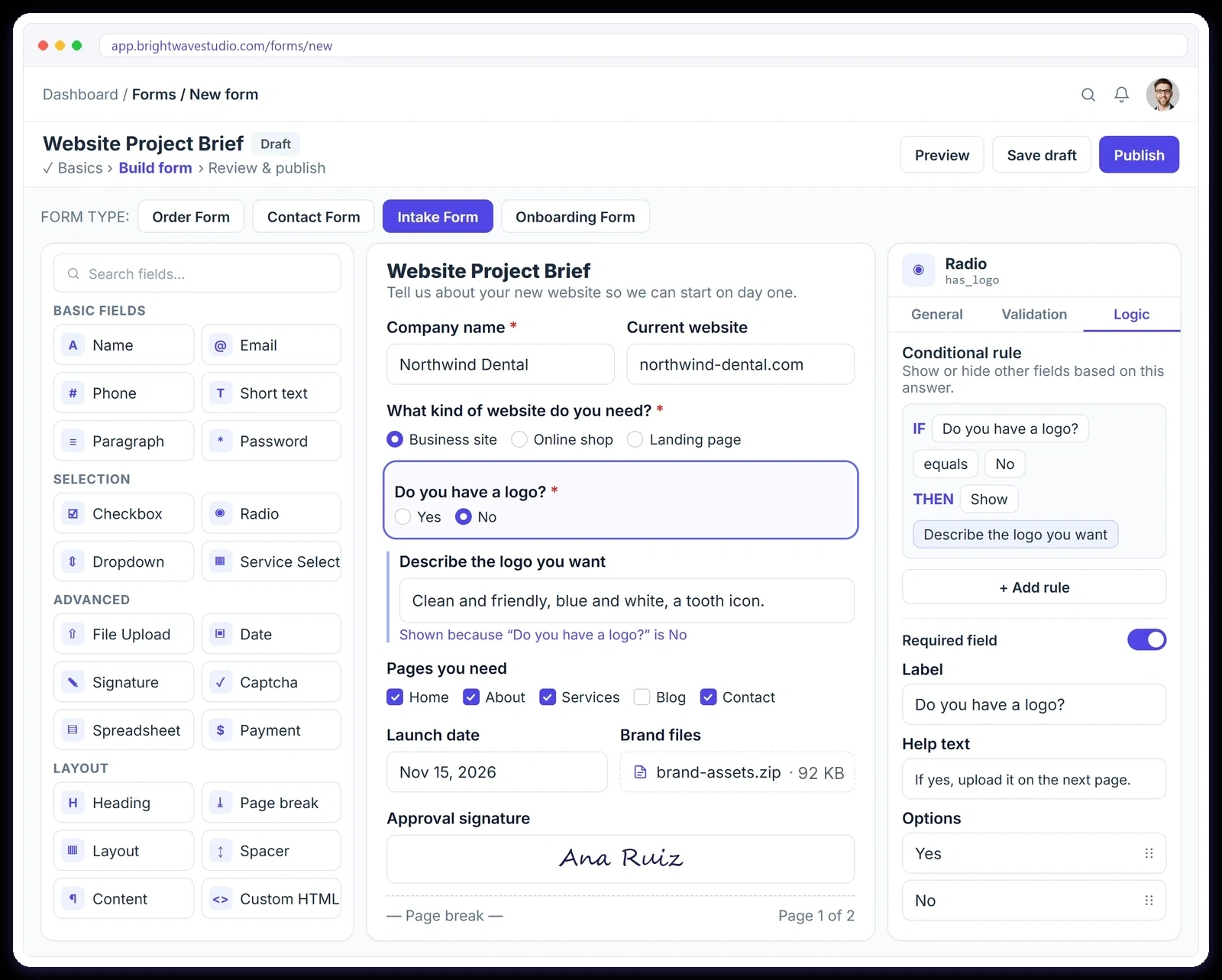This screenshot has width=1222, height=980.
Task: Uncheck the Services page checkbox
Action: coord(548,697)
